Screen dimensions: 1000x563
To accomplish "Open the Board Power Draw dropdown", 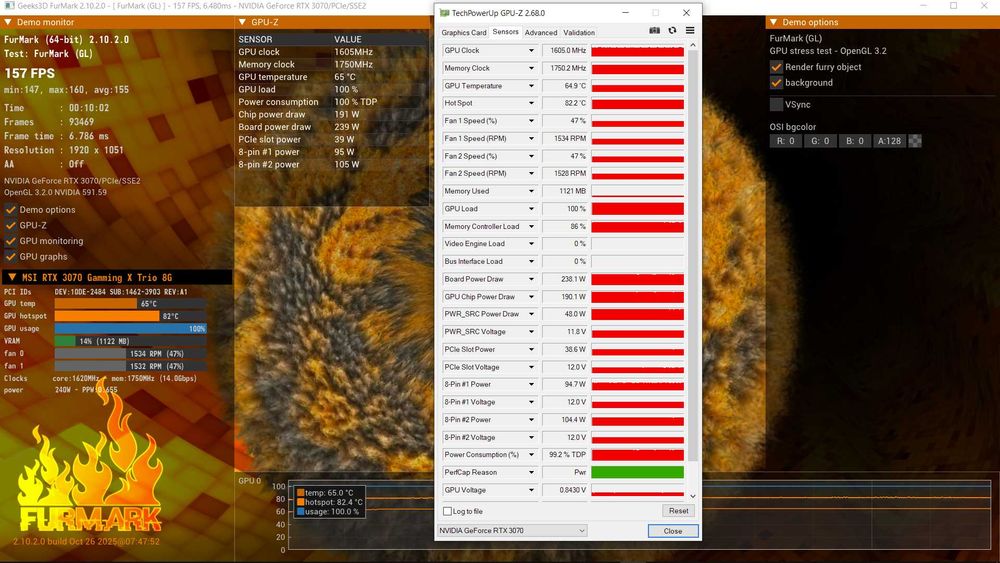I will coord(531,279).
